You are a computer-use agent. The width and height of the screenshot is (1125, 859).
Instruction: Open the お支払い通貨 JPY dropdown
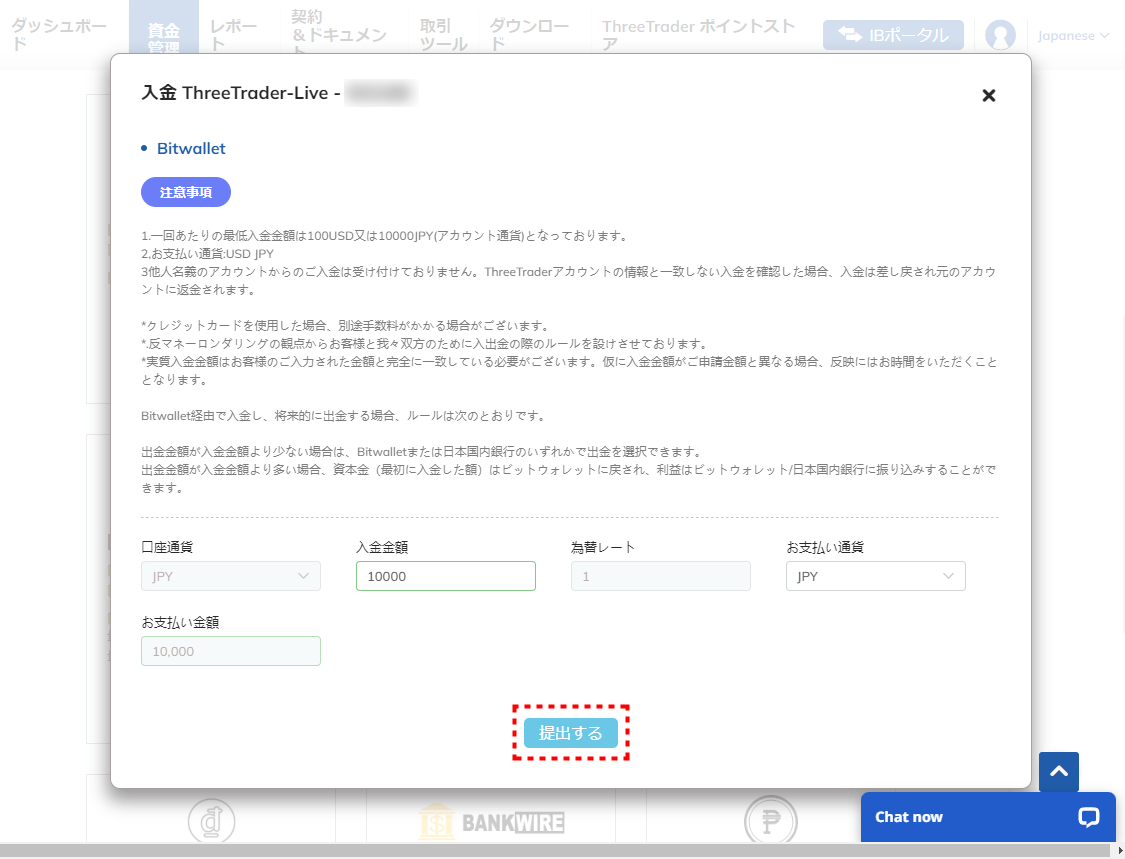pos(875,576)
